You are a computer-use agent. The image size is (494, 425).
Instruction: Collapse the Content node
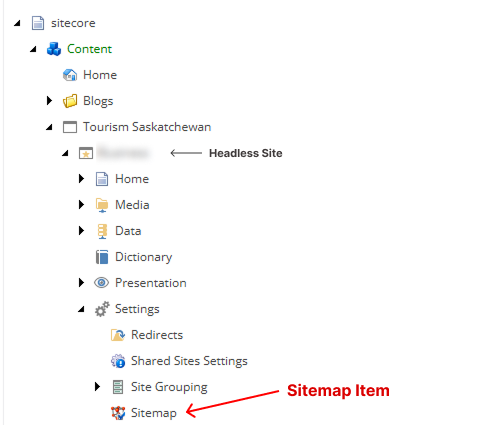33,49
